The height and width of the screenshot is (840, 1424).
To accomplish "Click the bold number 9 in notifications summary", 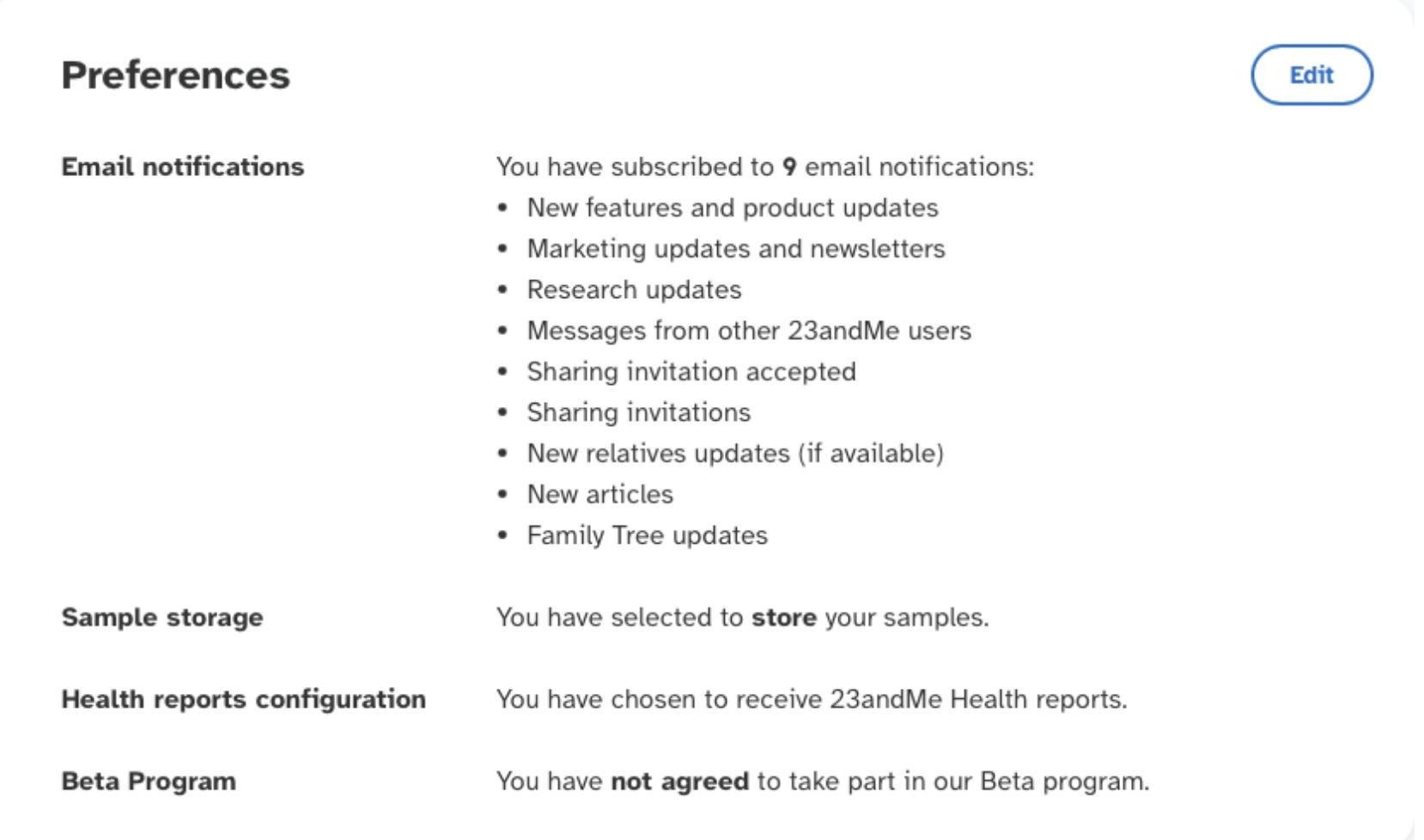I will coord(789,167).
